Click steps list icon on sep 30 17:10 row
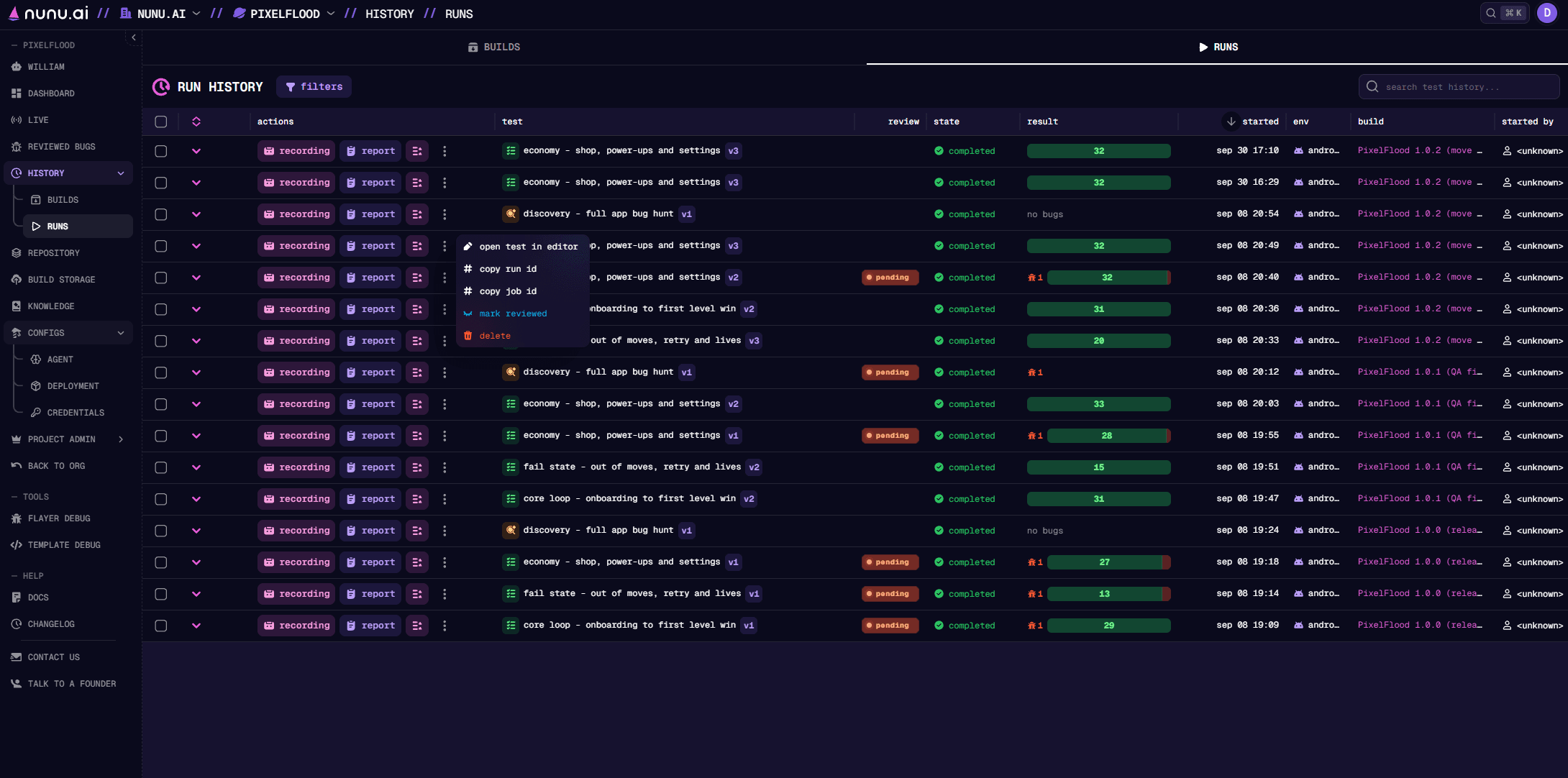 (417, 151)
